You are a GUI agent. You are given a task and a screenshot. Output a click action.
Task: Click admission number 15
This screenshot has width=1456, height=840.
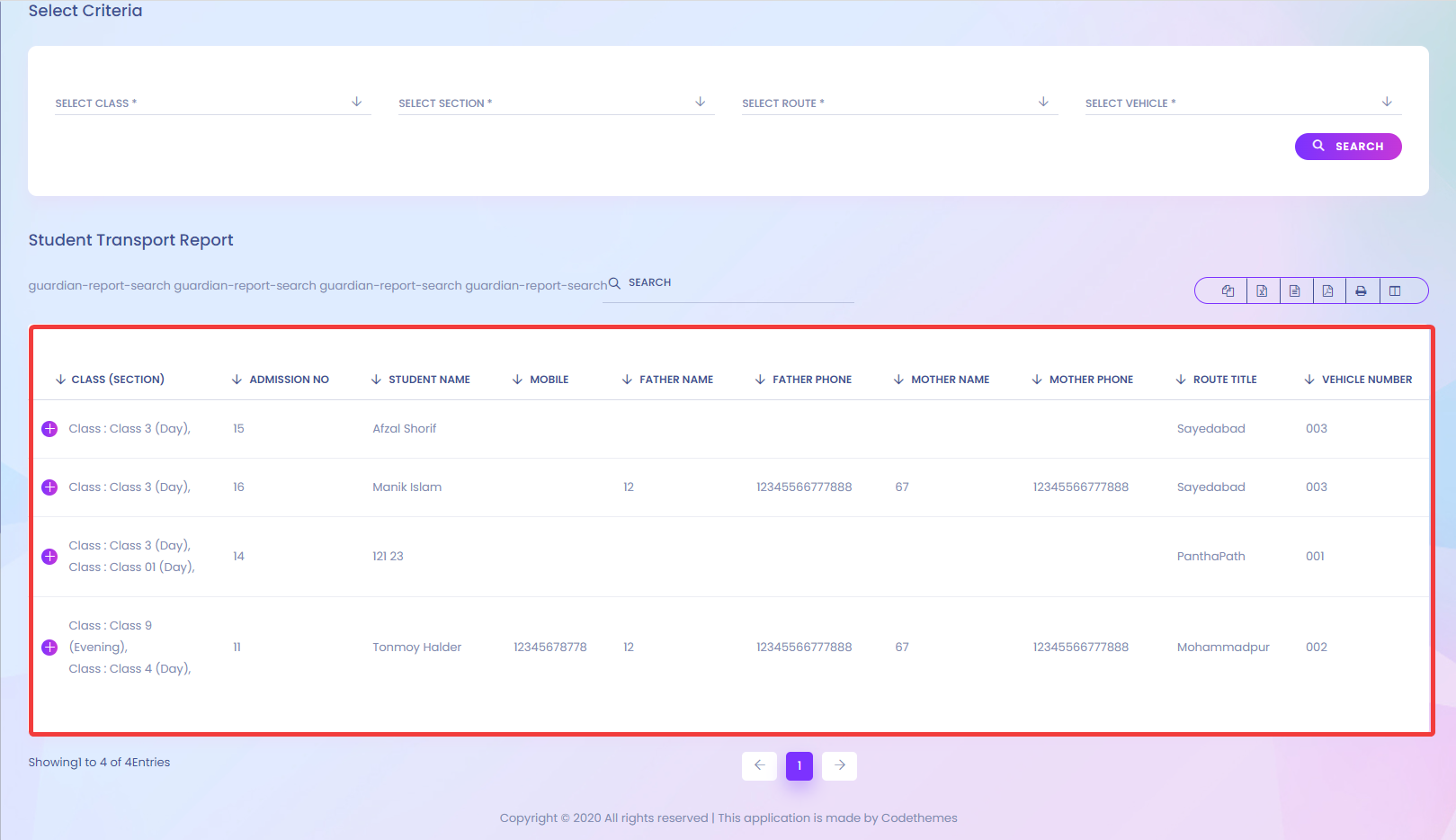click(238, 429)
